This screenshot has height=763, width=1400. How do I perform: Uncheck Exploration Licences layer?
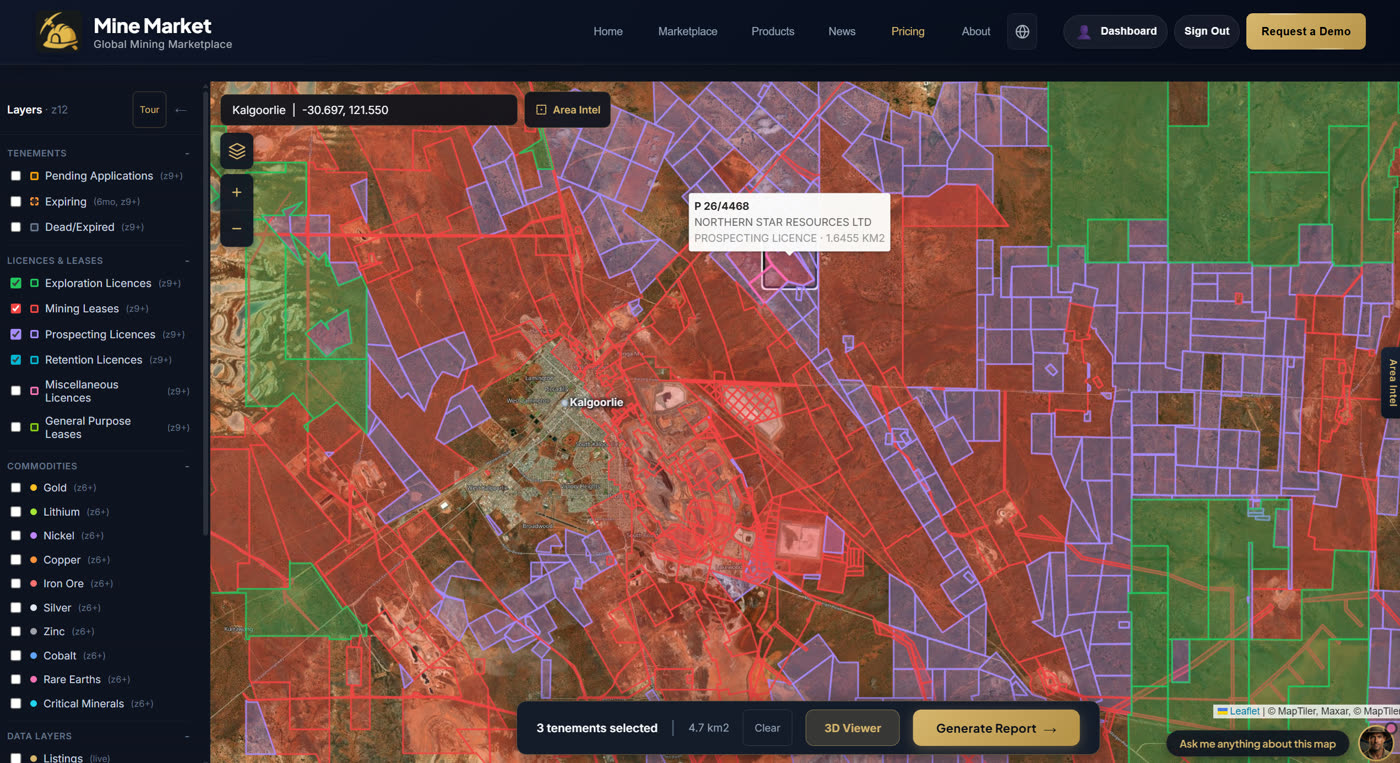pyautogui.click(x=16, y=283)
